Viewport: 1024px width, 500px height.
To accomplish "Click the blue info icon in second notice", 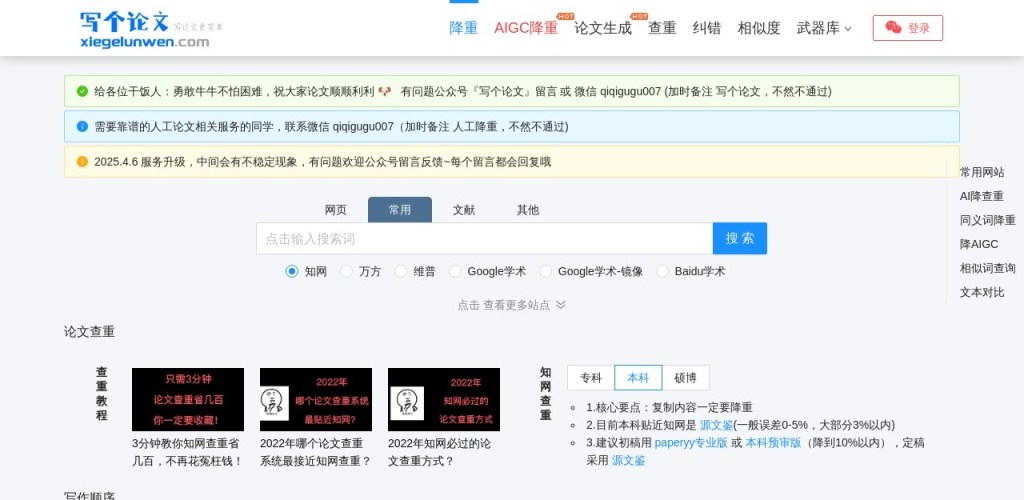I will [x=82, y=127].
